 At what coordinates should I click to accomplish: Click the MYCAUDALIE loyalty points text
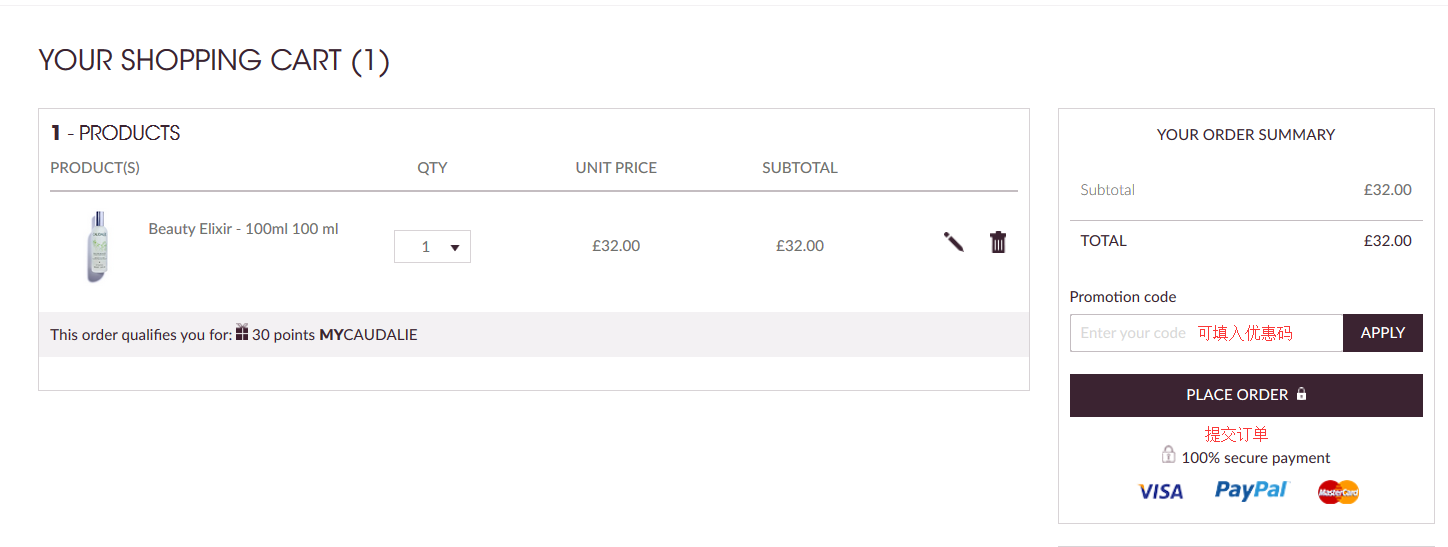tap(368, 335)
